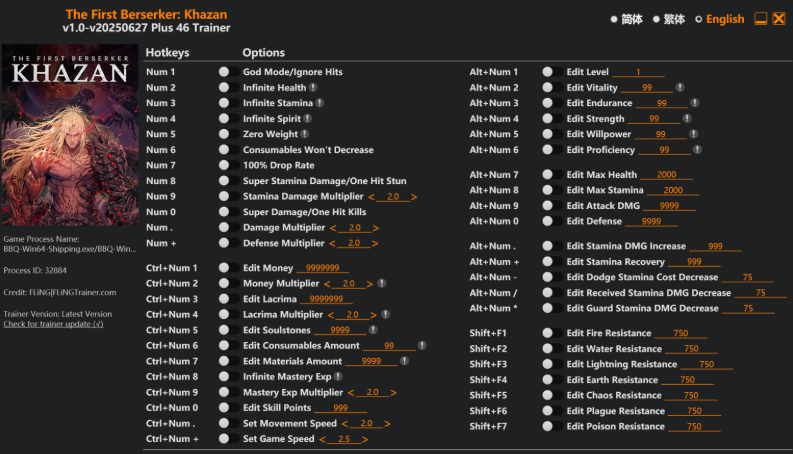Click the info icon next to Edit Strength
Image resolution: width=793 pixels, height=454 pixels.
[x=687, y=118]
